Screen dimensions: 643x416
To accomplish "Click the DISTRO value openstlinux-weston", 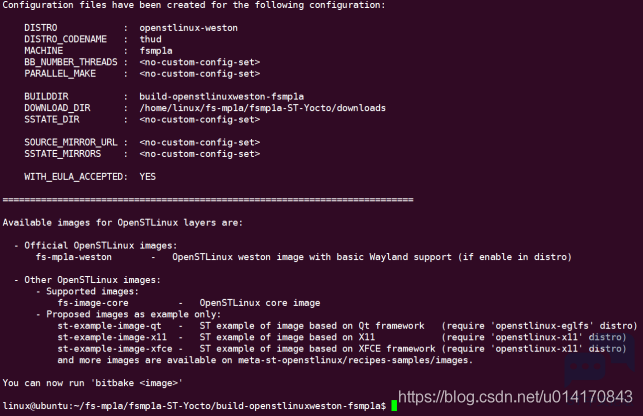I will click(x=189, y=28).
